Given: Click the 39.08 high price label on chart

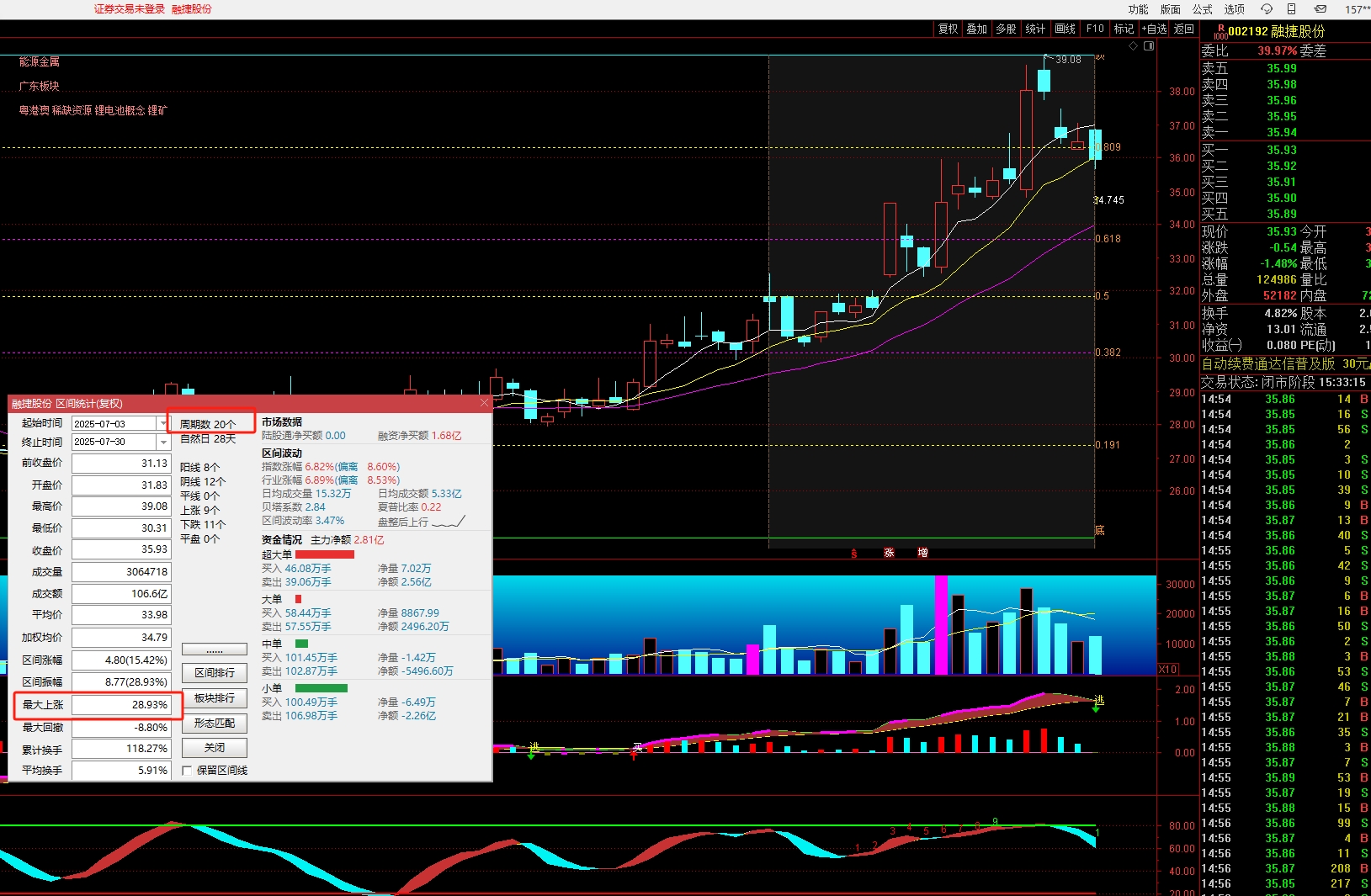Looking at the screenshot, I should 1068,60.
